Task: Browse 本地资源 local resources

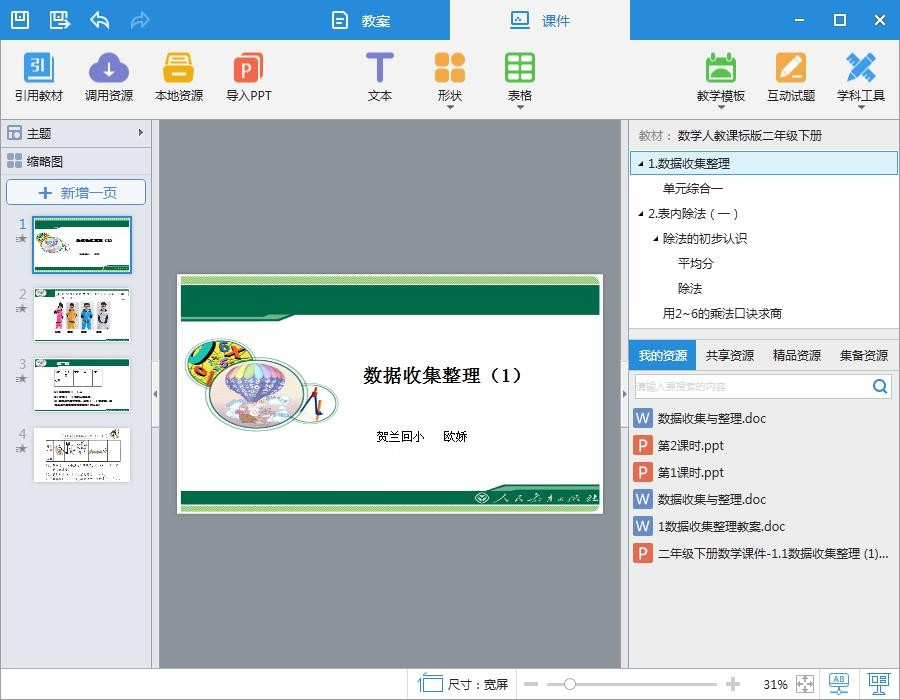Action: click(178, 75)
